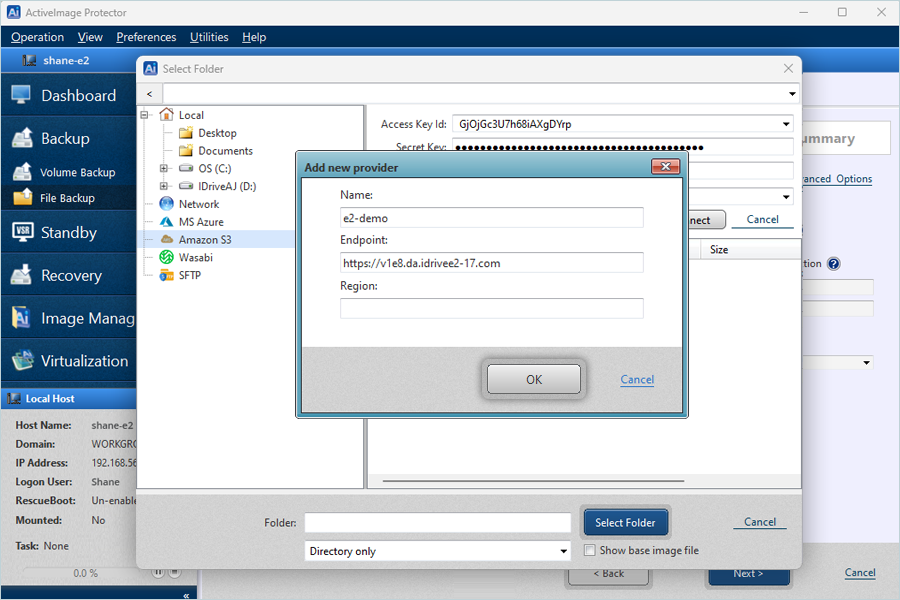
Task: Open the Virtualization icon
Action: (x=22, y=360)
